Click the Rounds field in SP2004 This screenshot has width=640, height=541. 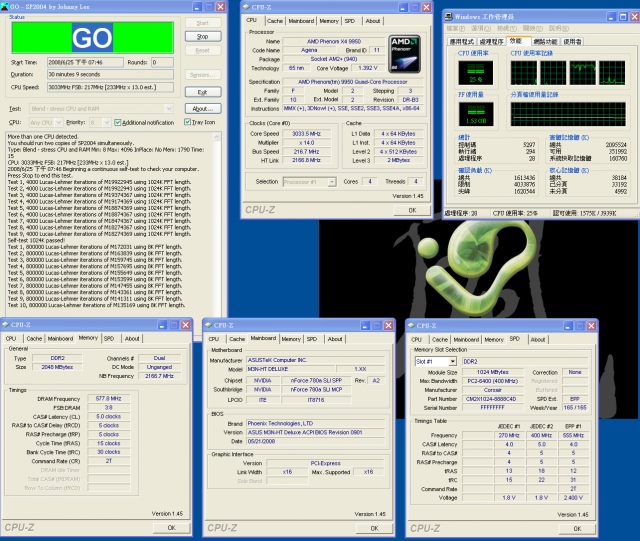(x=162, y=62)
